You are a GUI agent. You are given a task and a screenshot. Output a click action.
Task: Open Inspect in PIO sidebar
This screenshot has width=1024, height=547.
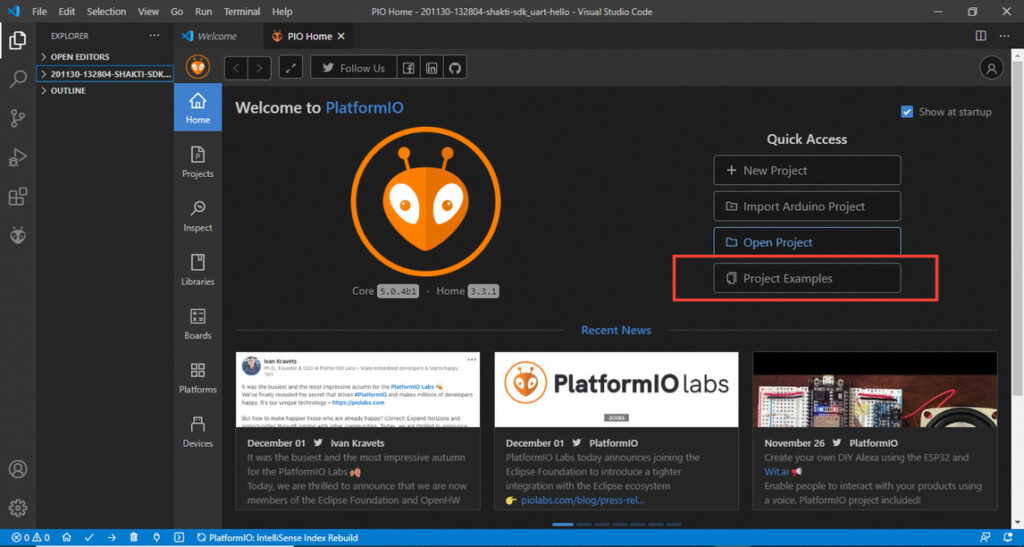pos(198,216)
